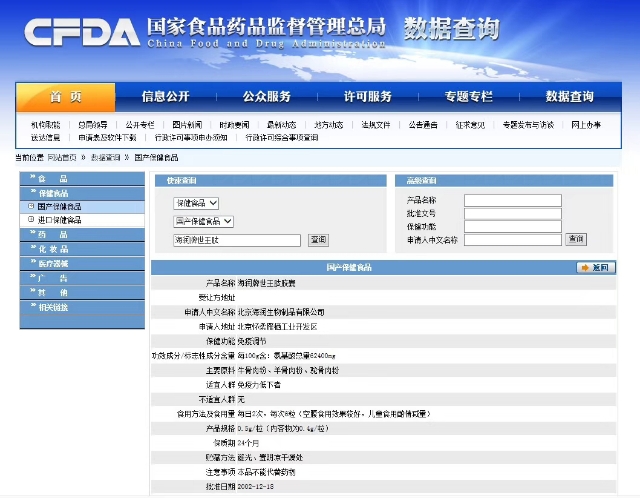Open the 最新动态 submenu link

pyautogui.click(x=281, y=125)
